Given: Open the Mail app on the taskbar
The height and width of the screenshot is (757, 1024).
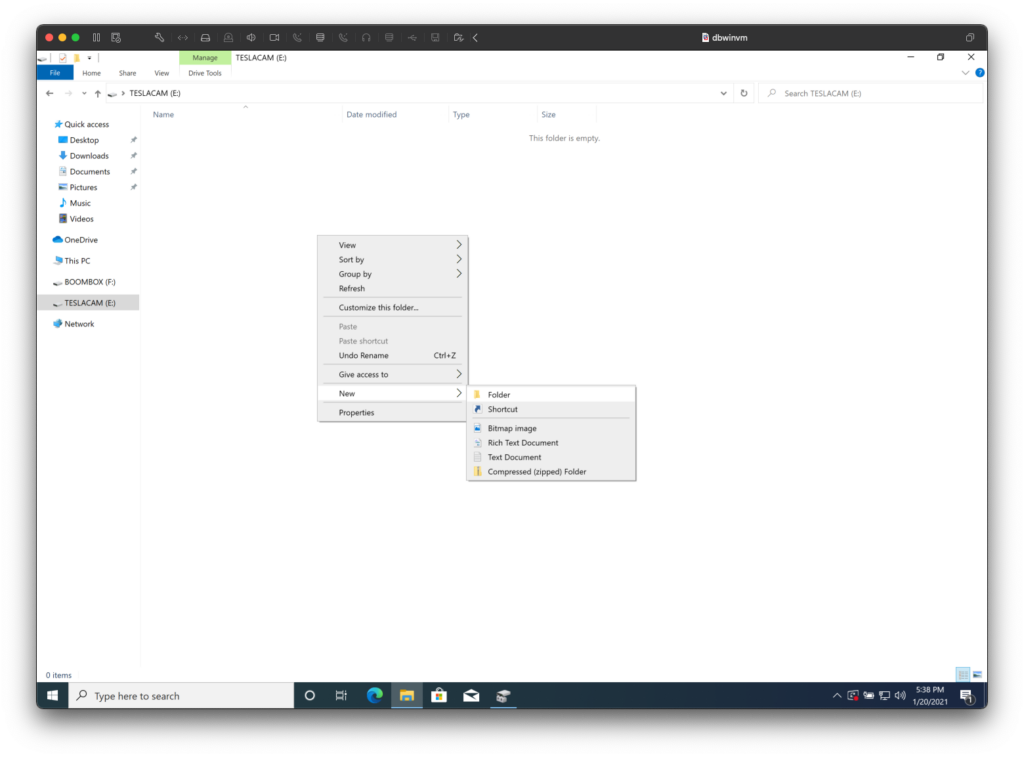Looking at the screenshot, I should coord(470,695).
